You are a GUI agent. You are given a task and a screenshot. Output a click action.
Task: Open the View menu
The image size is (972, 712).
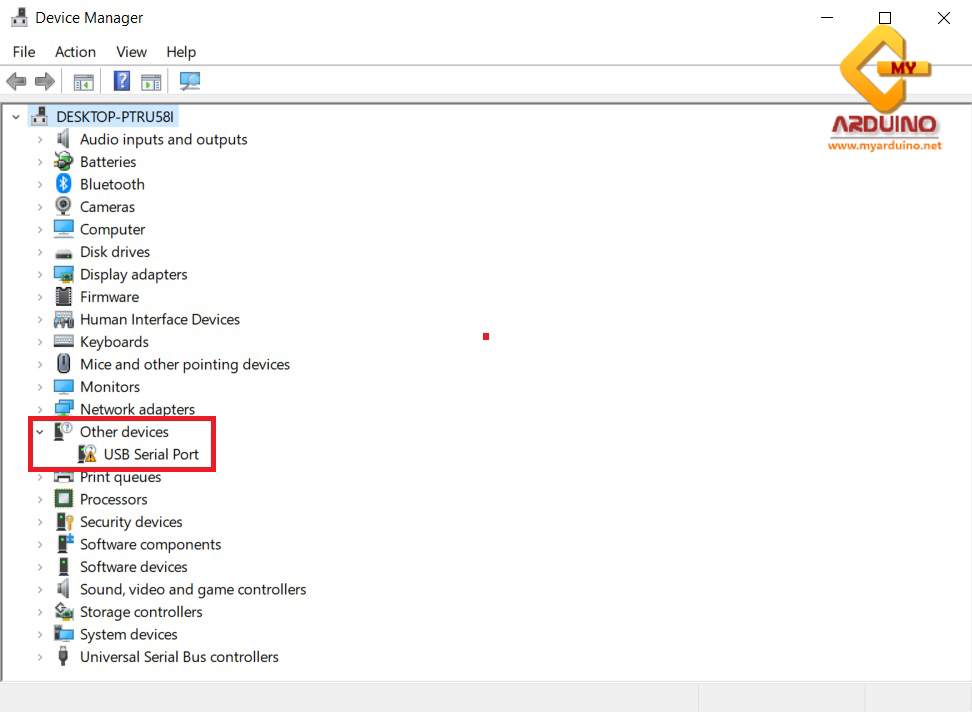131,51
